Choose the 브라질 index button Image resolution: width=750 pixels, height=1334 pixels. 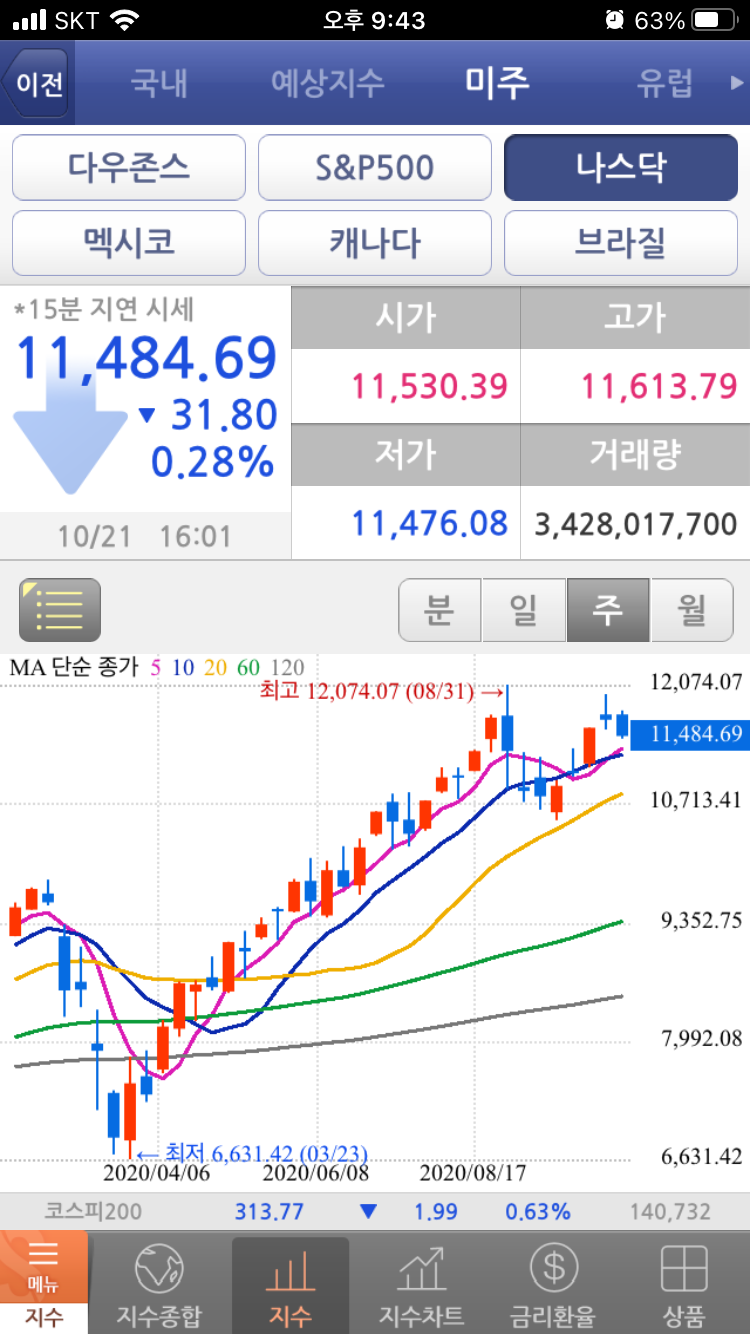pos(621,243)
